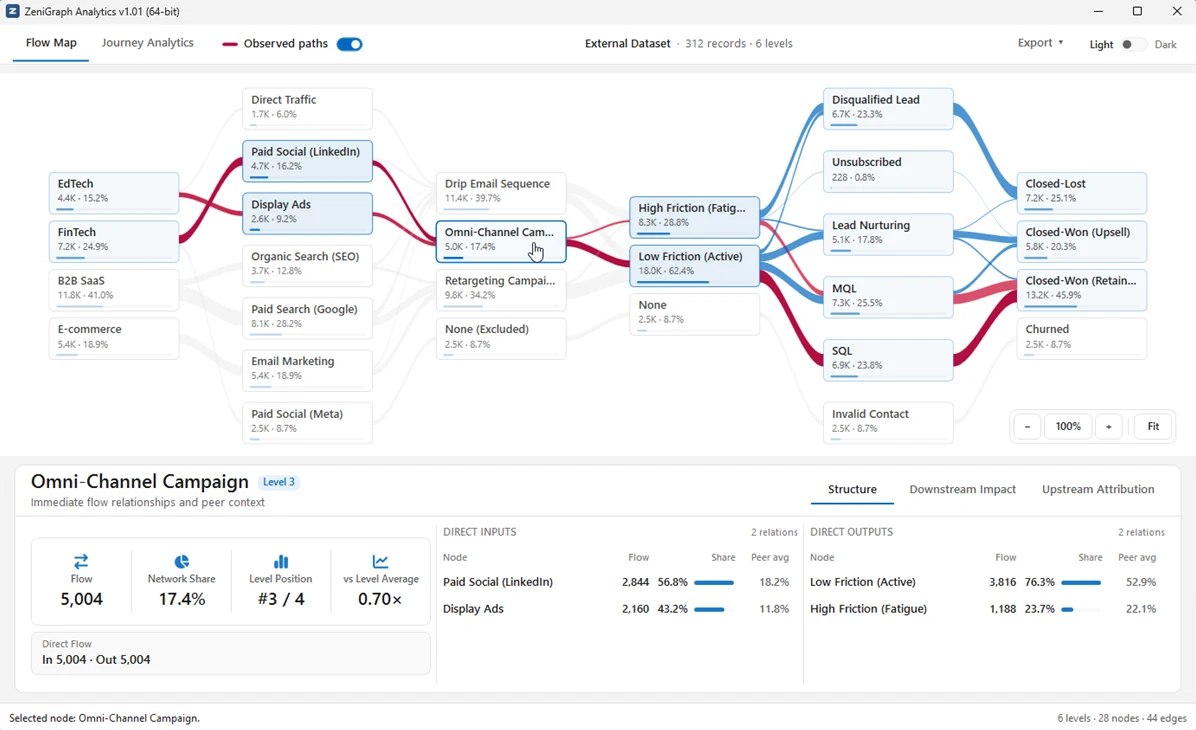The width and height of the screenshot is (1196, 730).
Task: Click the status bar selected node text
Action: pos(104,718)
